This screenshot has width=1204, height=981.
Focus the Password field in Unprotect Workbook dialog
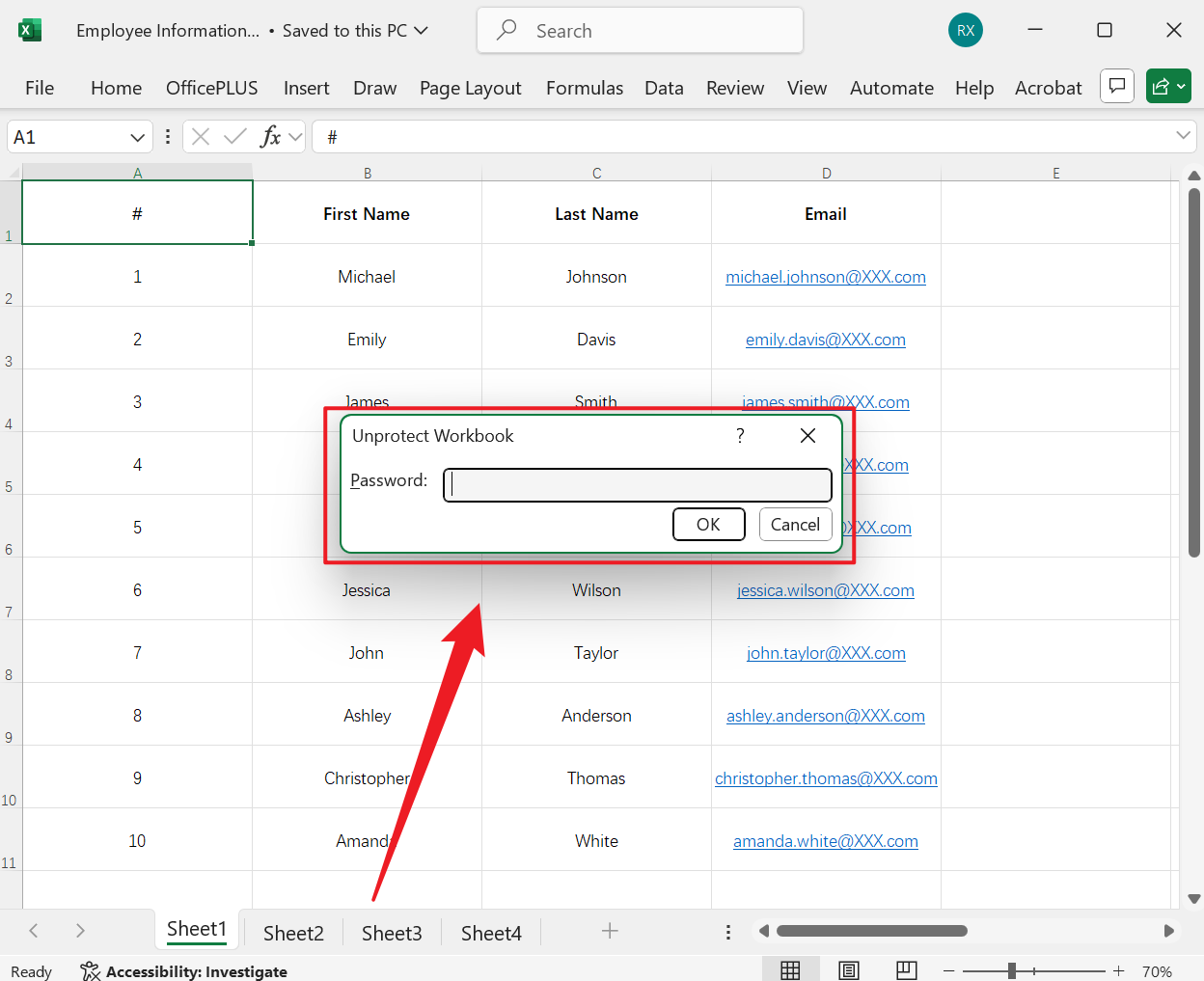(637, 484)
